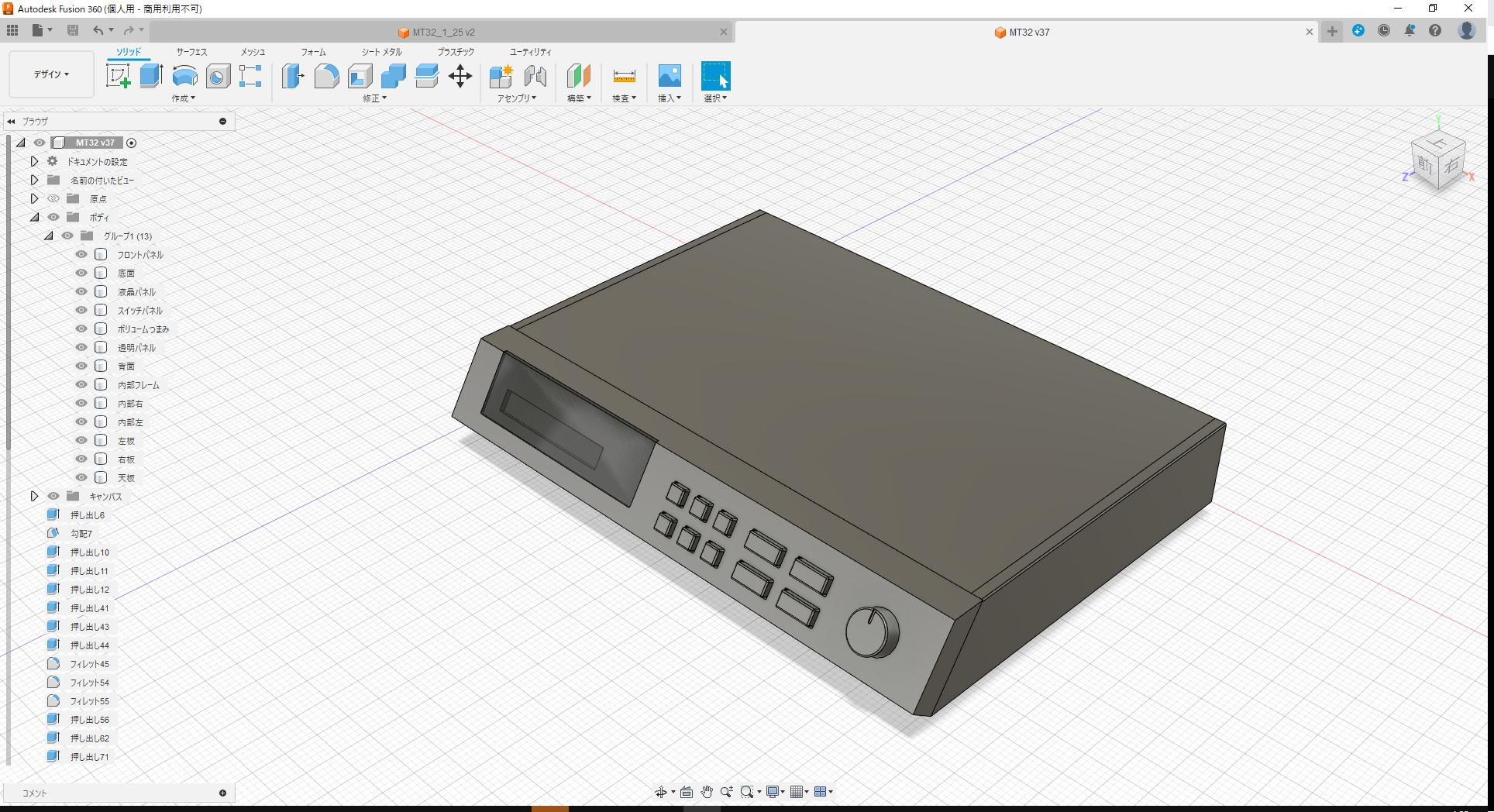Show the 原点 folder visibility
This screenshot has width=1494, height=812.
click(53, 198)
